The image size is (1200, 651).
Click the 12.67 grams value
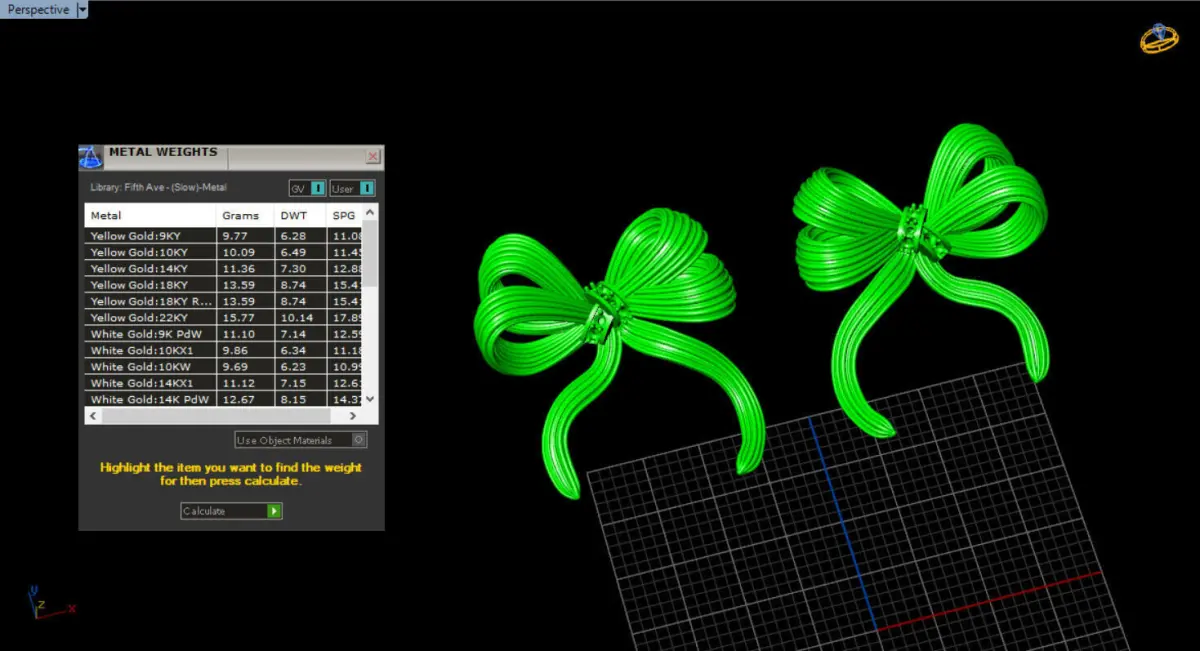pyautogui.click(x=238, y=399)
